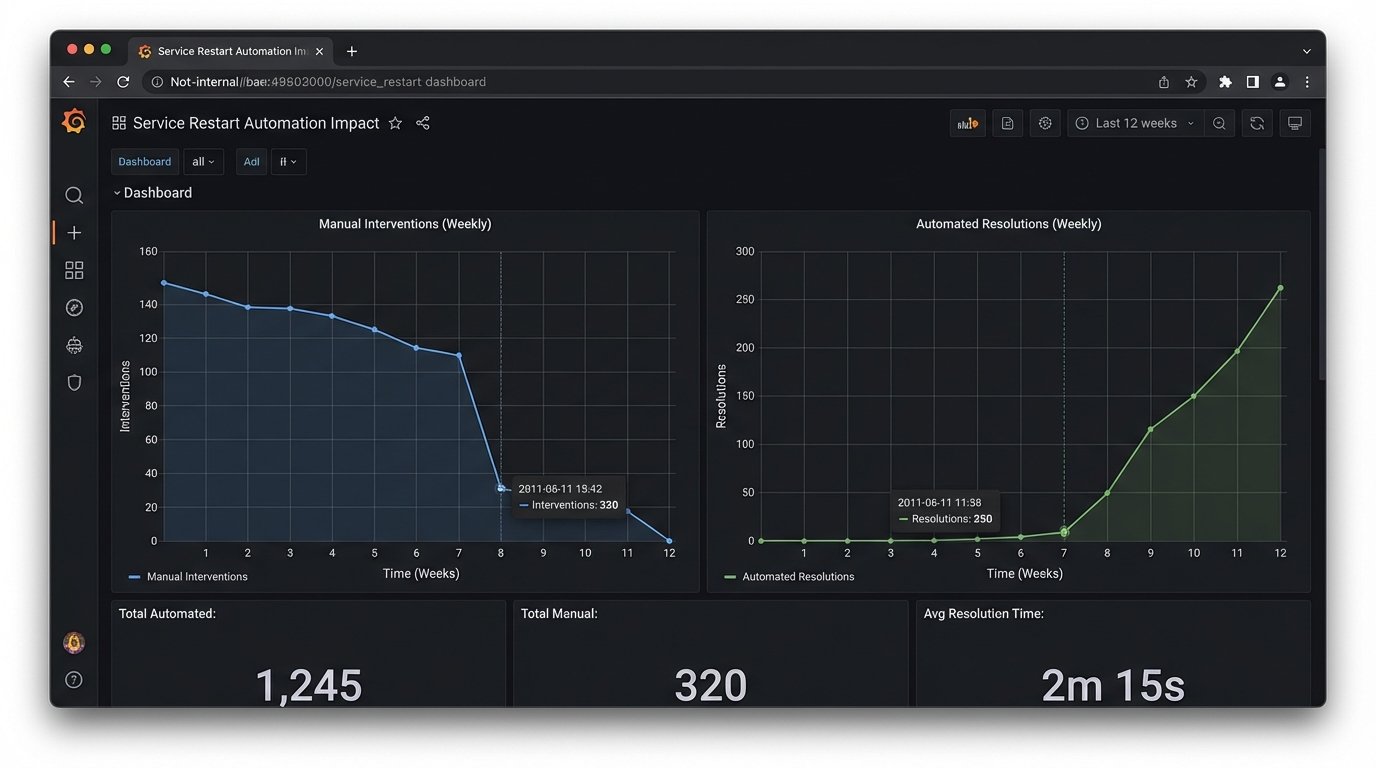Collapse the Dashboard row header
Viewport: 1376px width, 768px height.
(x=152, y=192)
